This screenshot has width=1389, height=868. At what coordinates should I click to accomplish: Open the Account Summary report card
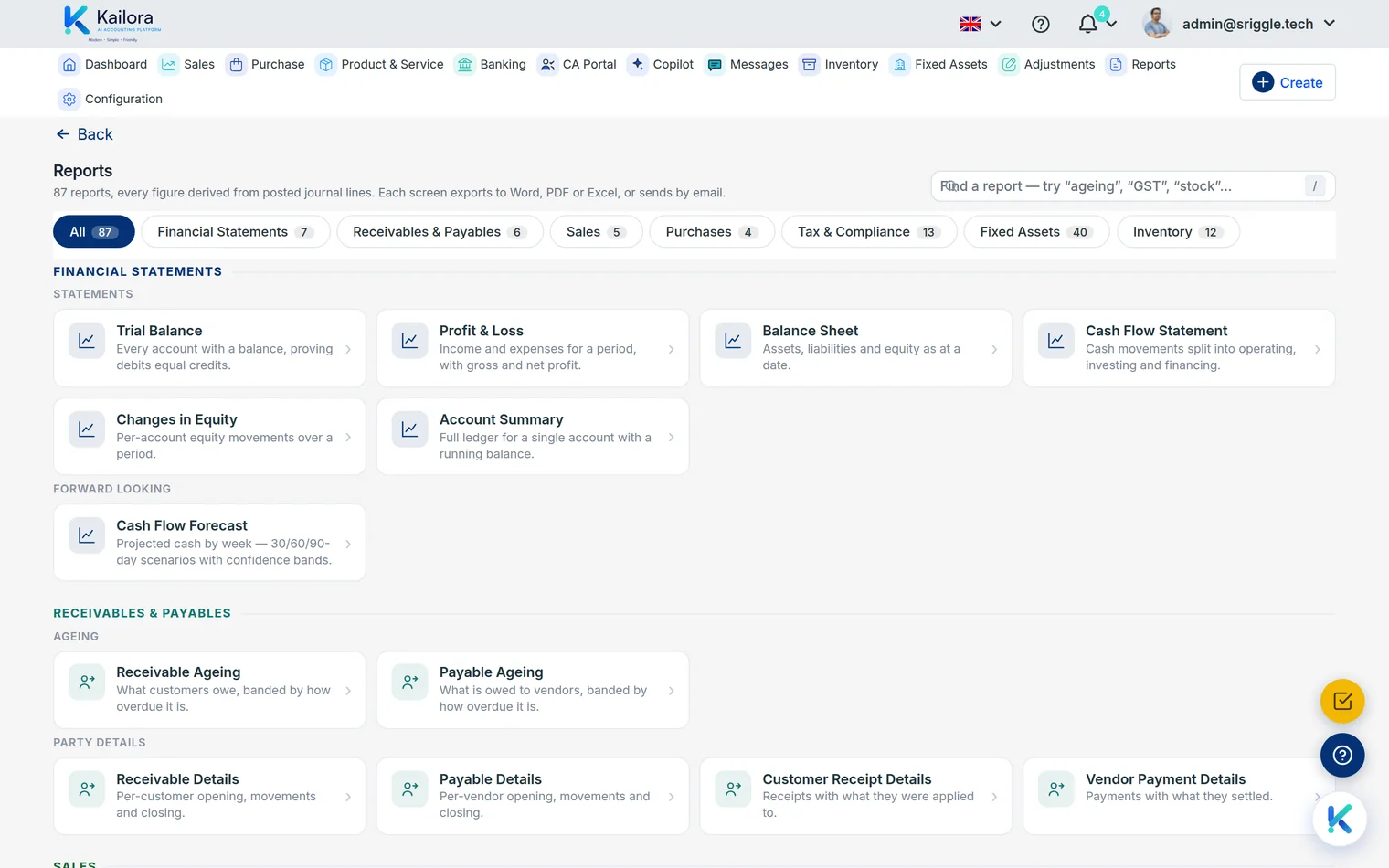(533, 437)
